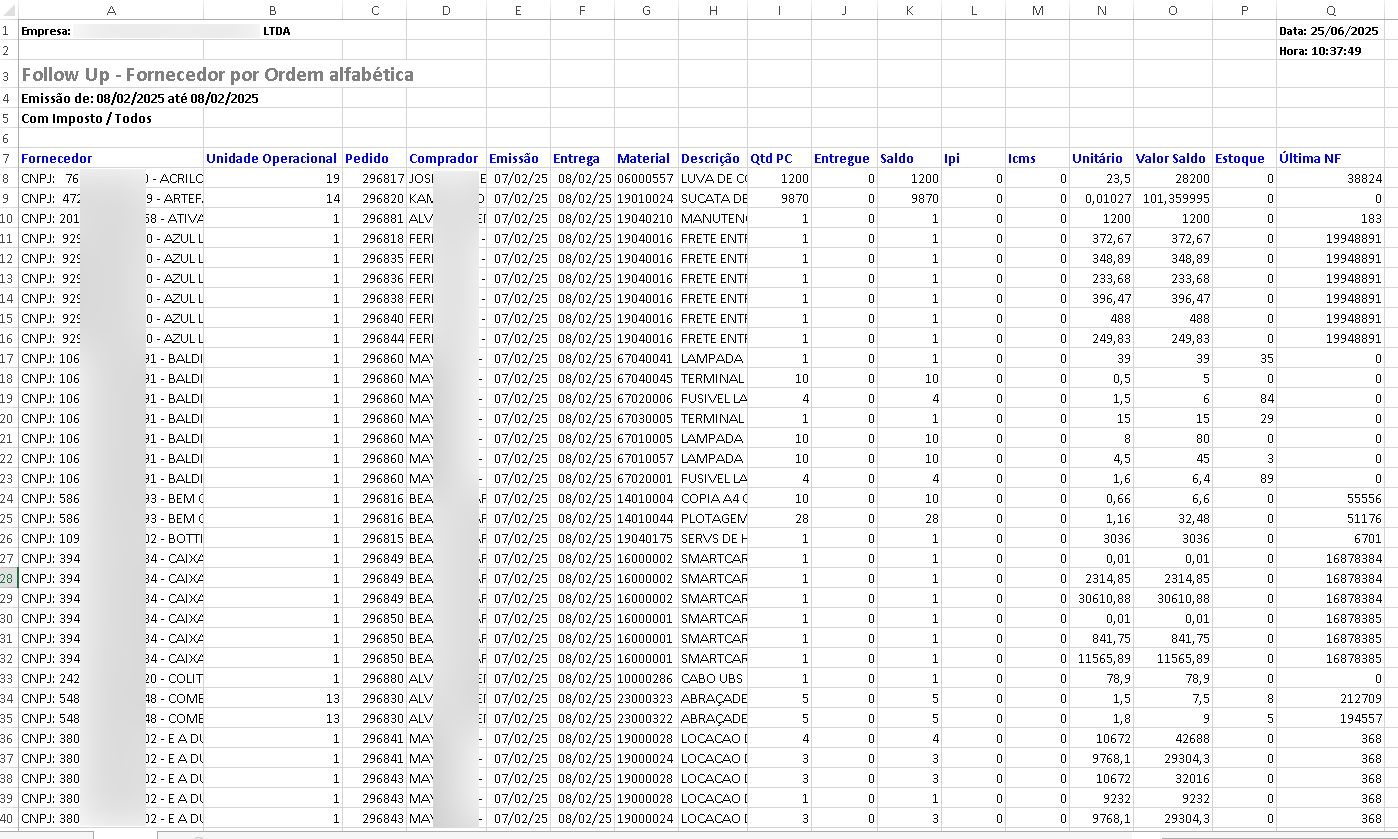The image size is (1398, 839).
Task: Click pedido cell 296817
Action: (x=374, y=178)
